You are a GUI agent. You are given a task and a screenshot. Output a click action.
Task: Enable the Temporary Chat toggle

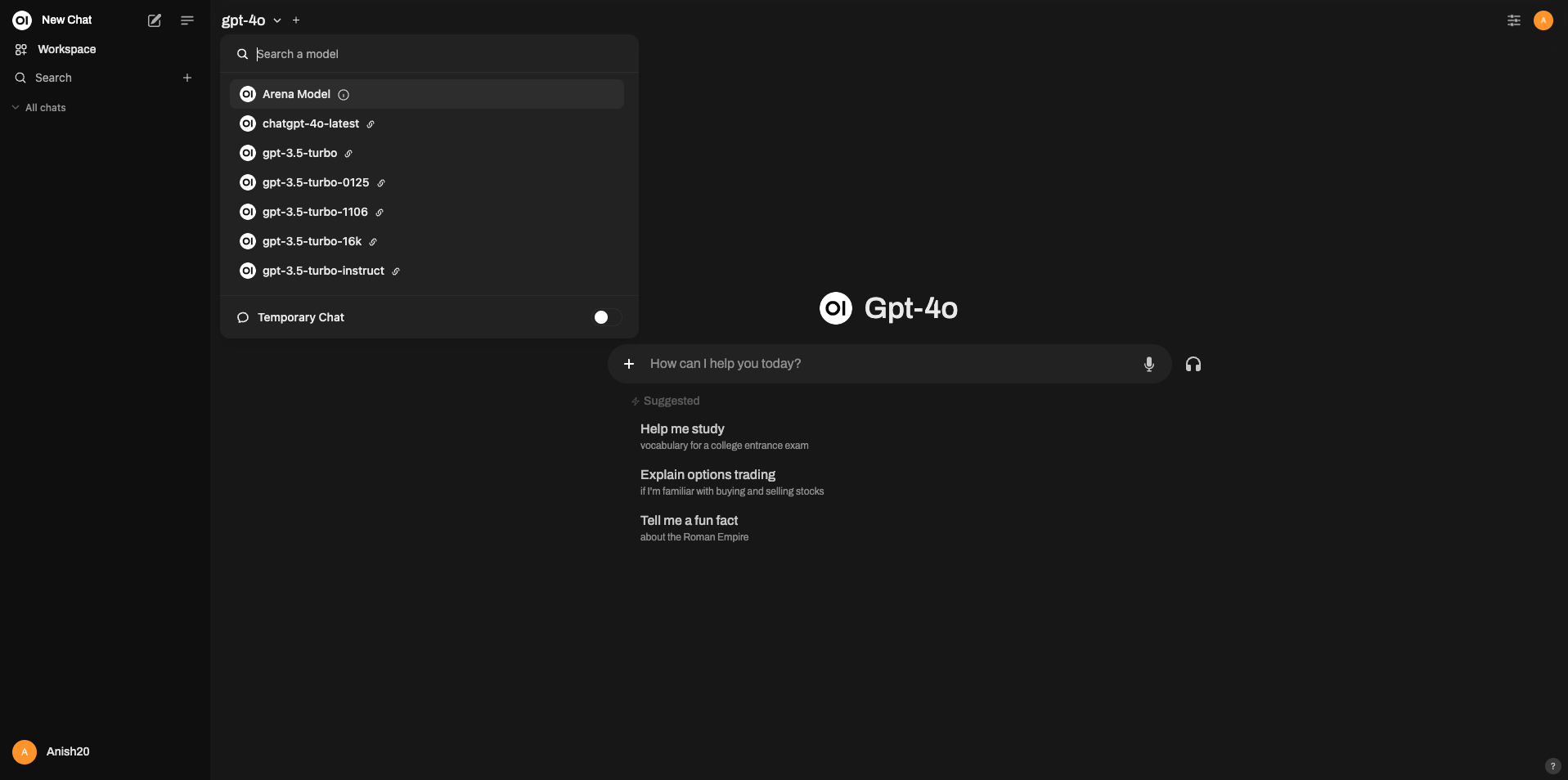(x=604, y=317)
